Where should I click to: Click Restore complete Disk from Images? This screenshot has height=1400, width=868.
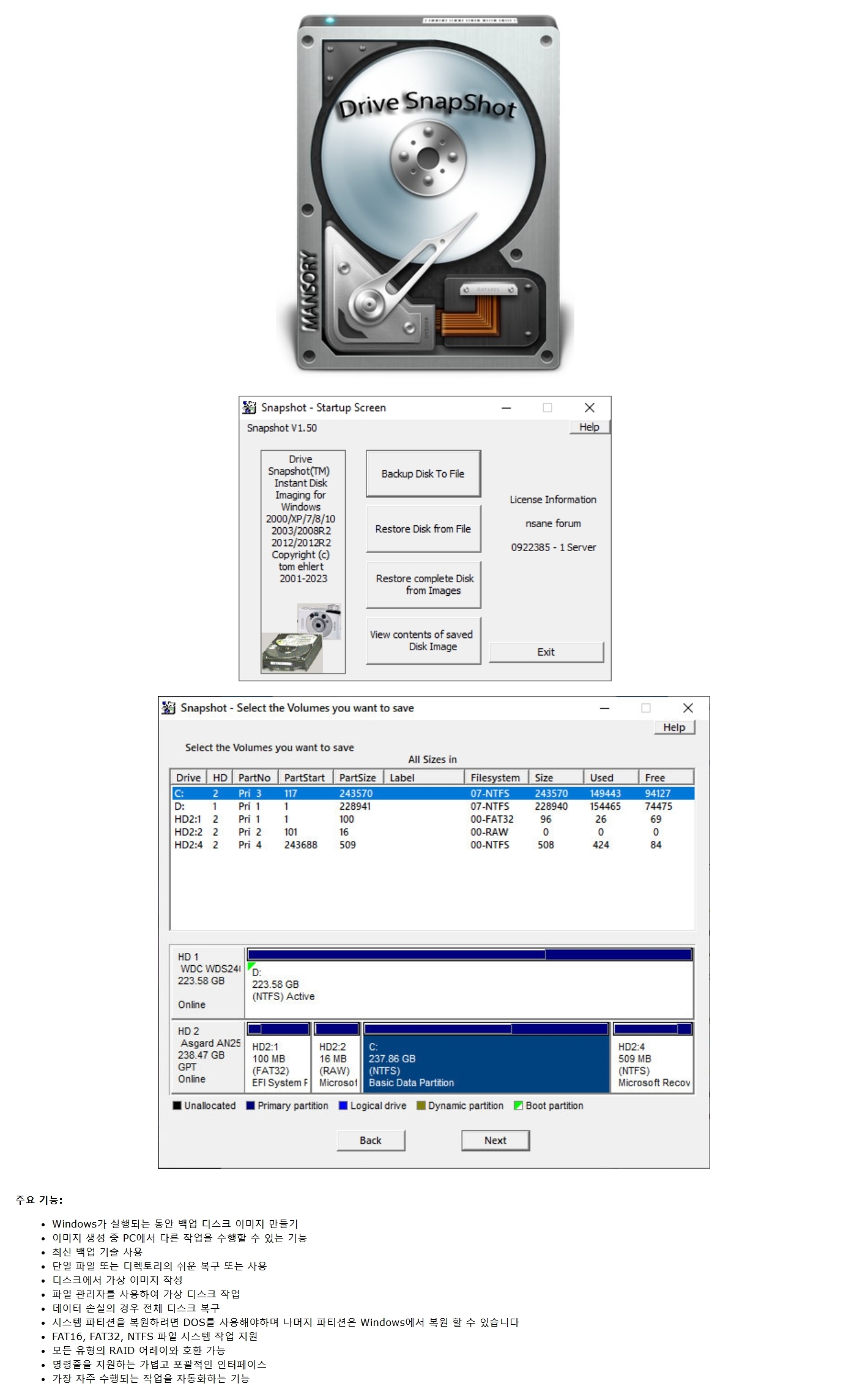click(423, 585)
